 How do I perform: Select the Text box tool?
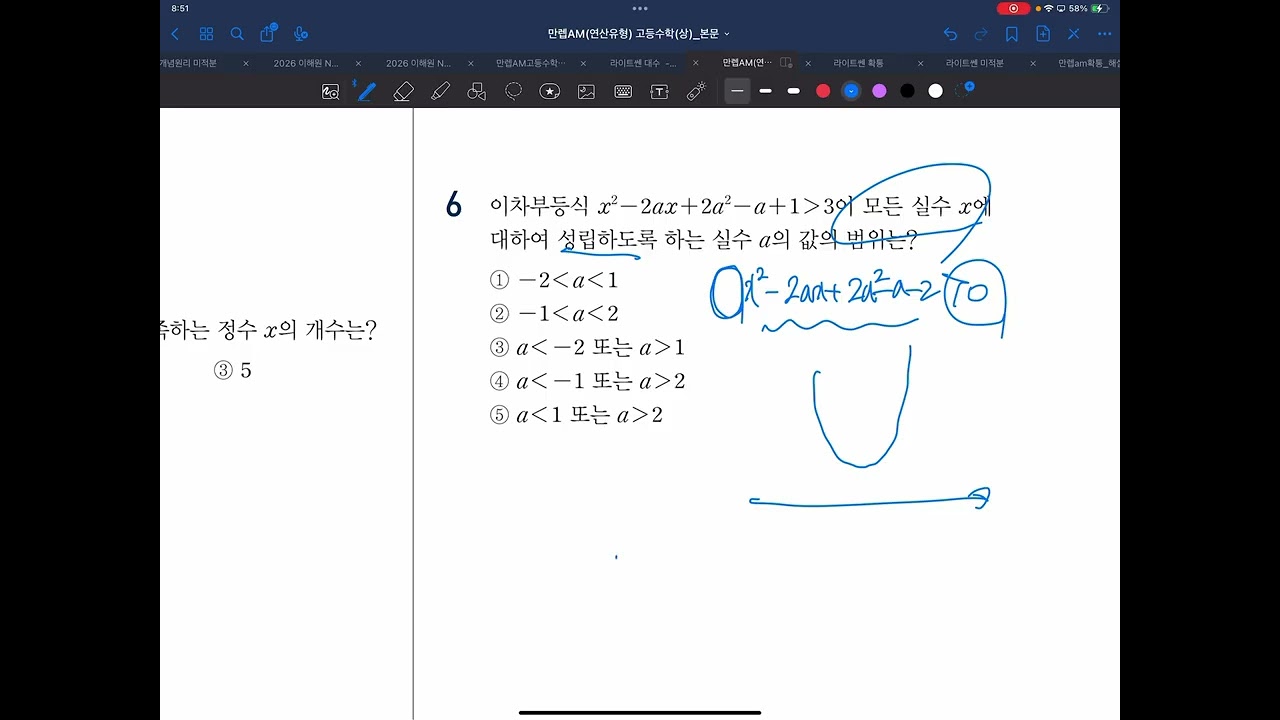[659, 91]
